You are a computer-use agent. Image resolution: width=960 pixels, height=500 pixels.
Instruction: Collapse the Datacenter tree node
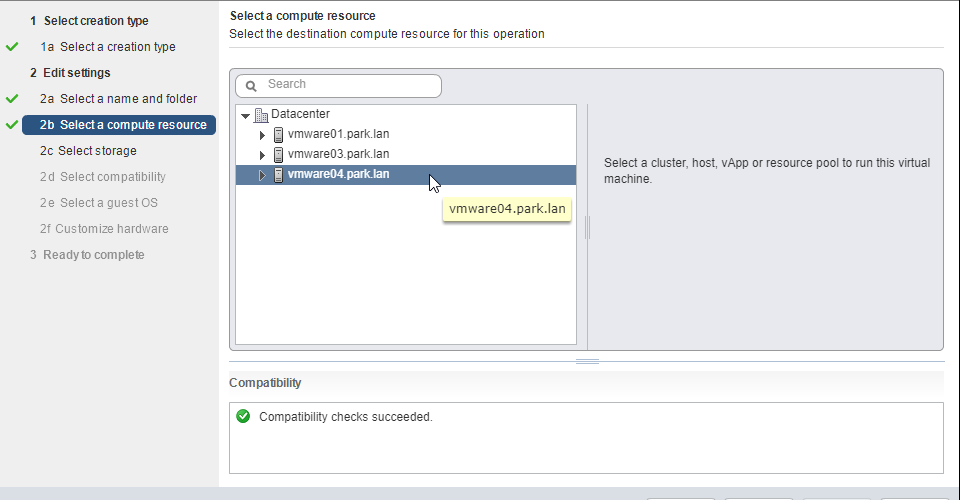click(x=246, y=115)
